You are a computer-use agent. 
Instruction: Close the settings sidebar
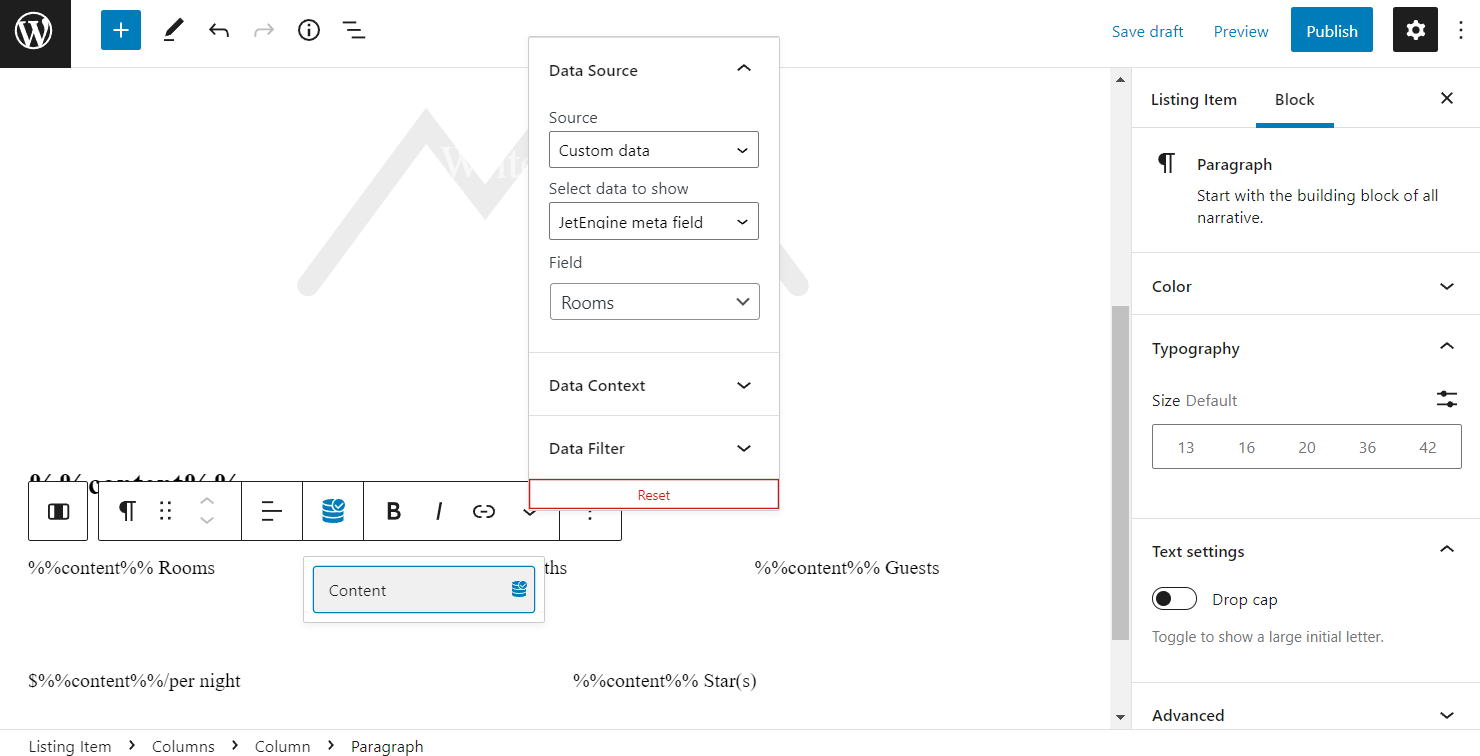pyautogui.click(x=1447, y=98)
